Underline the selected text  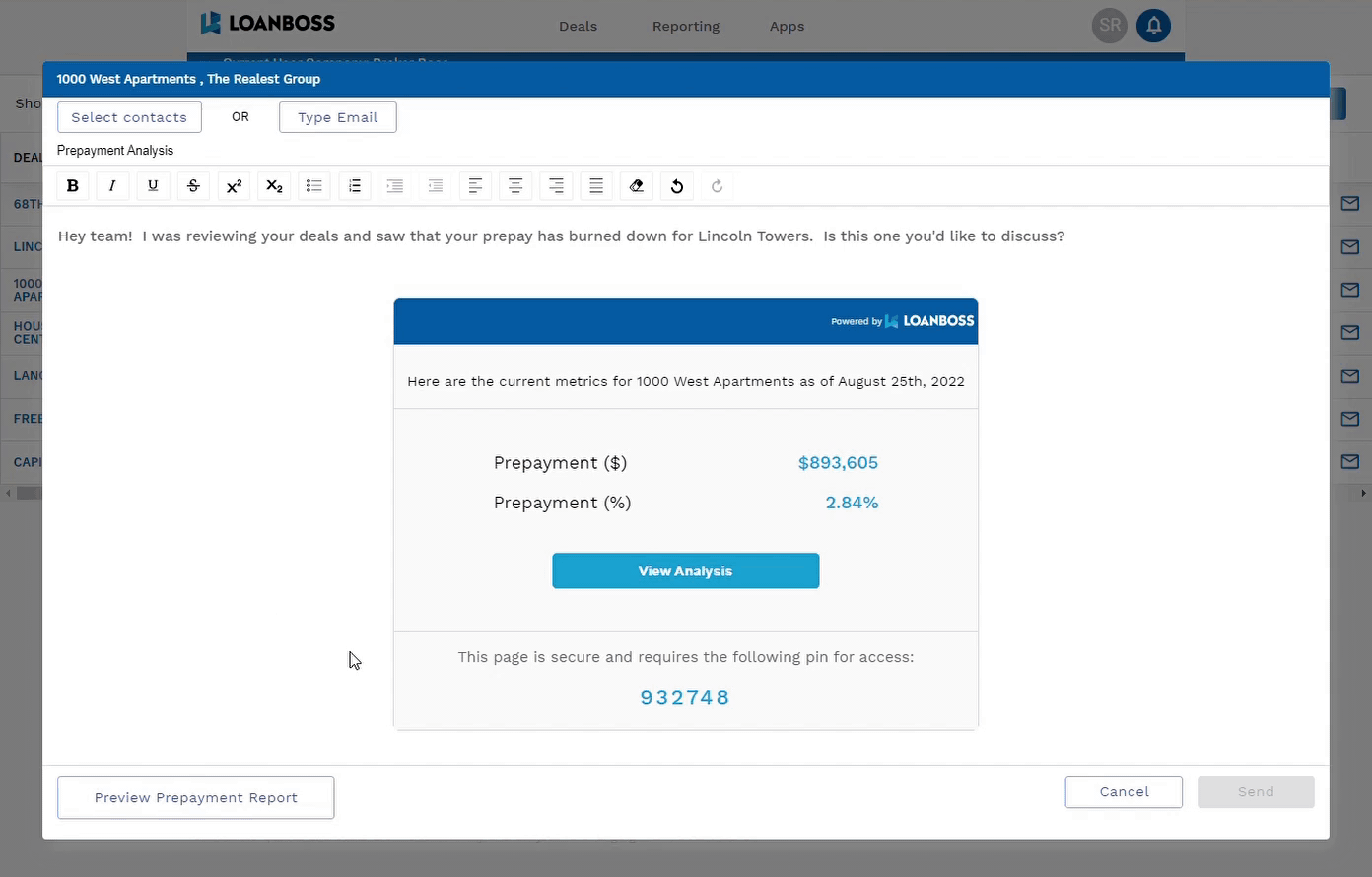click(153, 186)
